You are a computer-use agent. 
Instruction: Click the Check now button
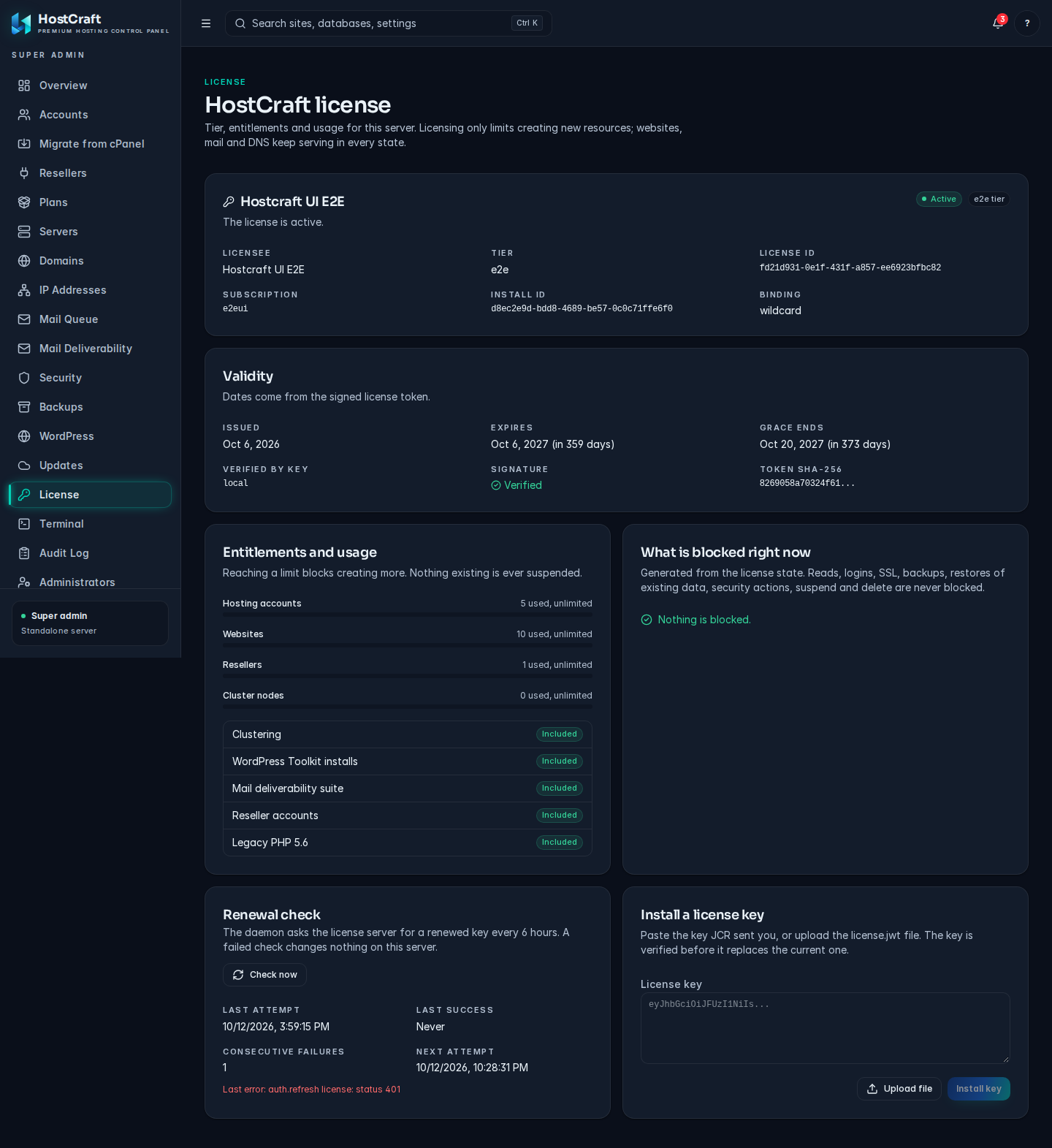(264, 975)
